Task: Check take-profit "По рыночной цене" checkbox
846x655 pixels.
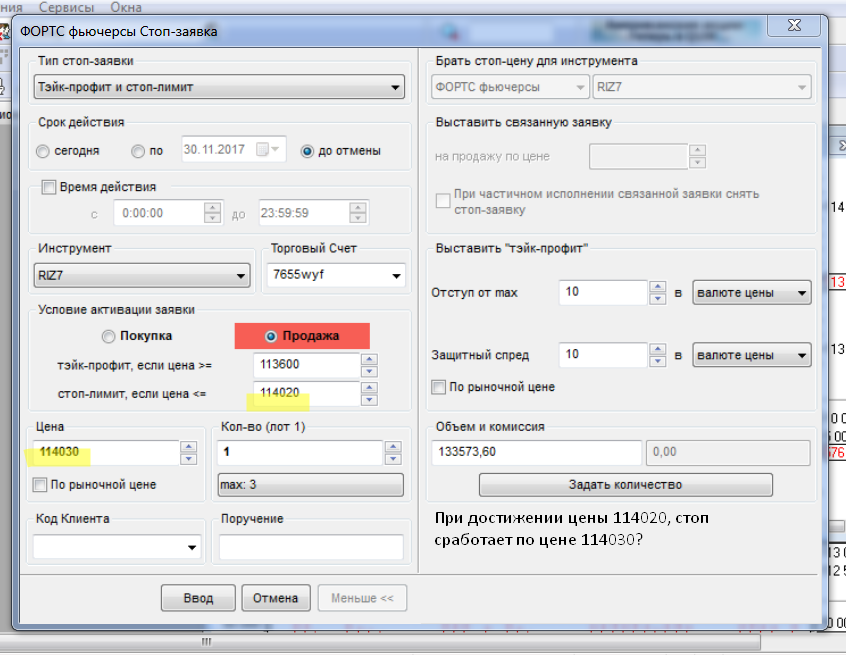Action: (x=438, y=387)
